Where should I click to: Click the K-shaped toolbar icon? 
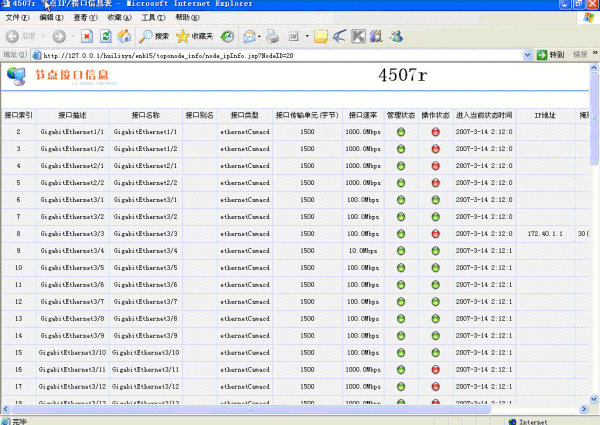click(358, 36)
